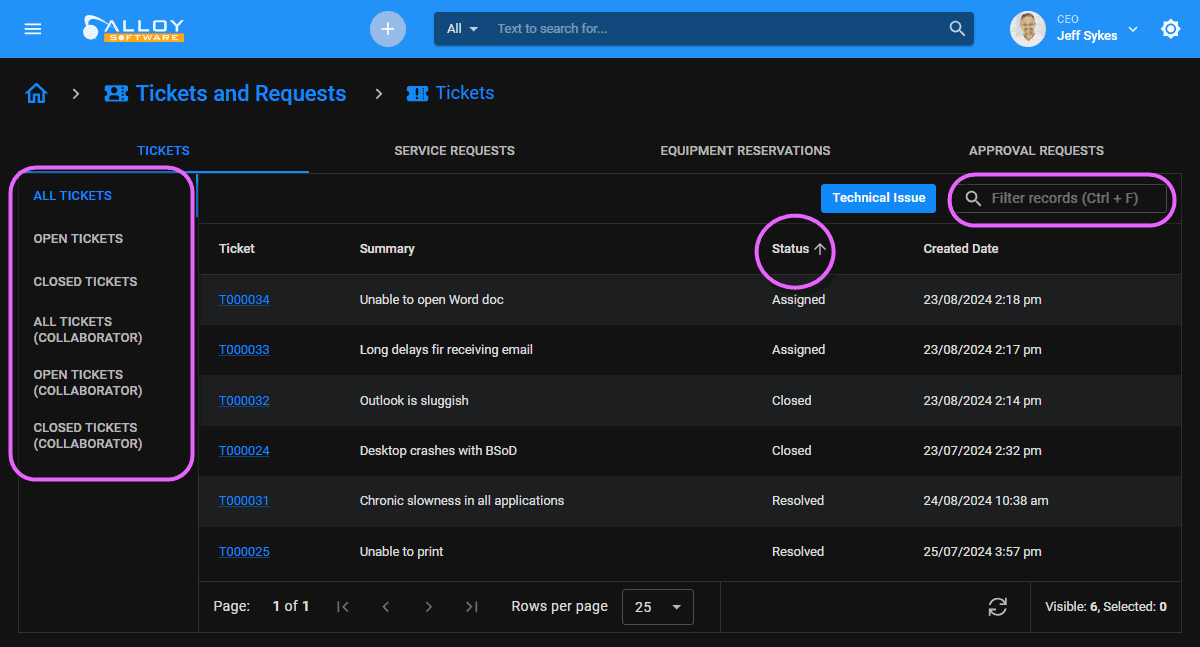This screenshot has width=1200, height=647.
Task: Click summary 'Outlook is sluggish'
Action: tap(414, 401)
